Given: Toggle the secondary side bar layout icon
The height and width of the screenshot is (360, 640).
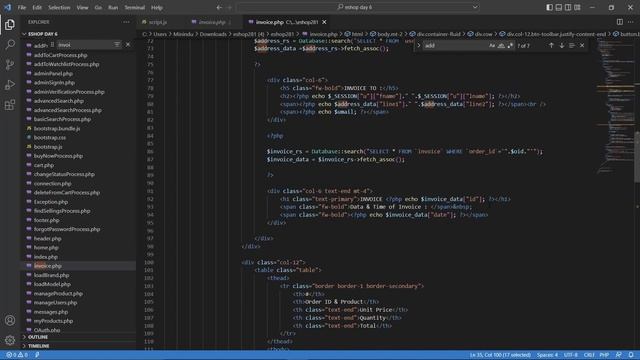Looking at the screenshot, I should coord(568,7).
